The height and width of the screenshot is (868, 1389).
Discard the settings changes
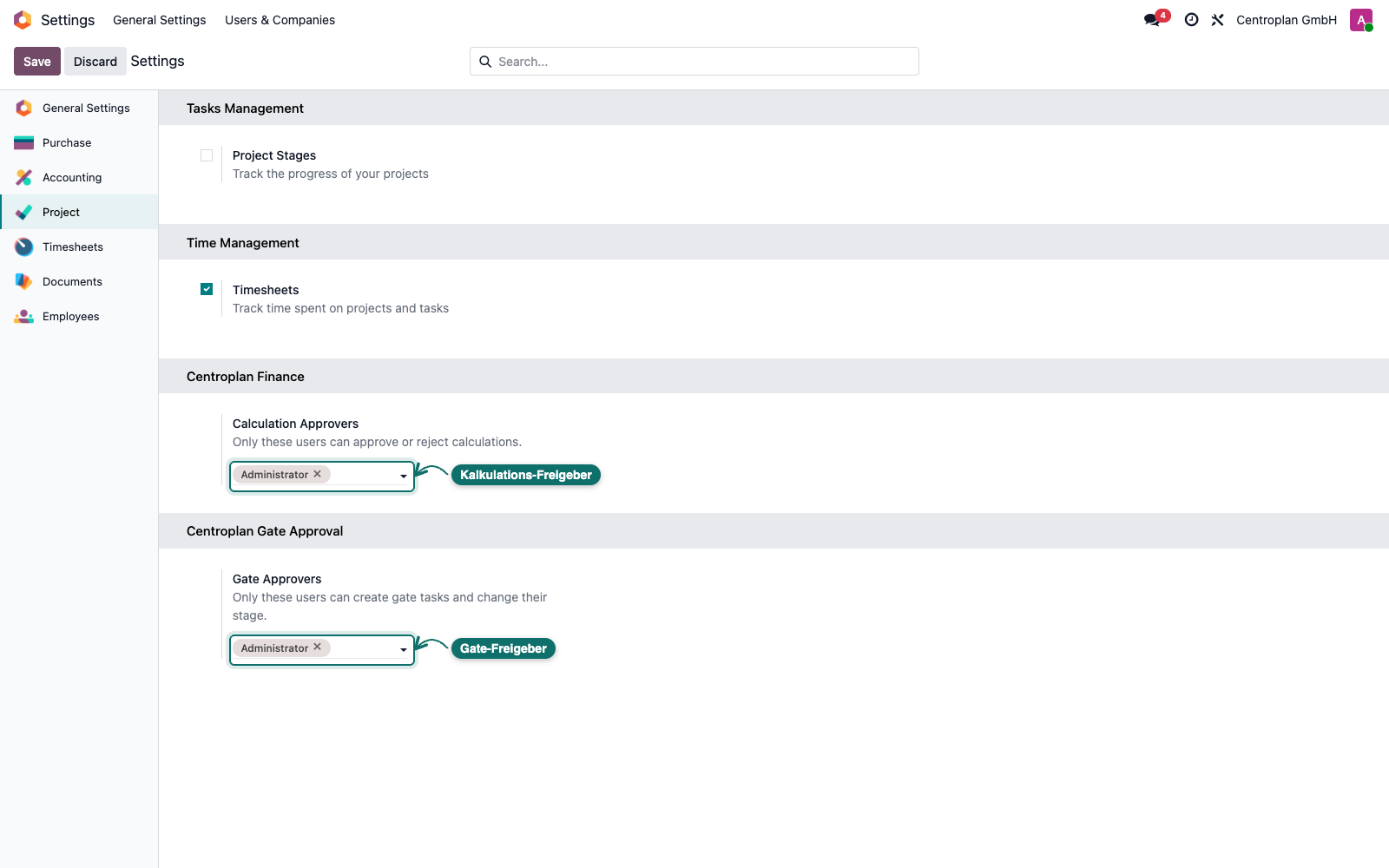click(x=95, y=61)
